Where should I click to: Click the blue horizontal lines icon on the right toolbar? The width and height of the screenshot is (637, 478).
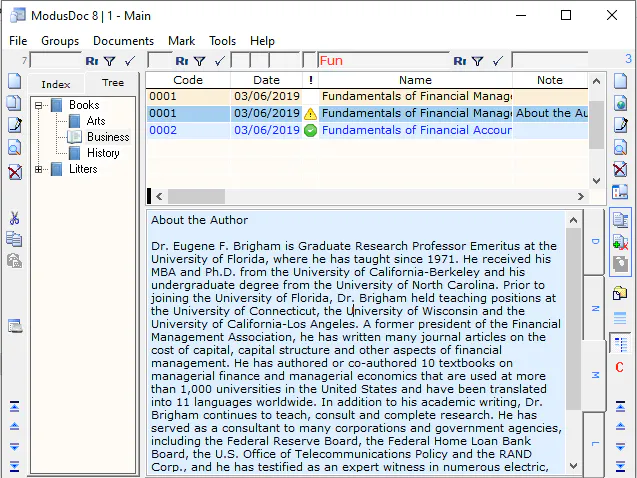click(620, 318)
